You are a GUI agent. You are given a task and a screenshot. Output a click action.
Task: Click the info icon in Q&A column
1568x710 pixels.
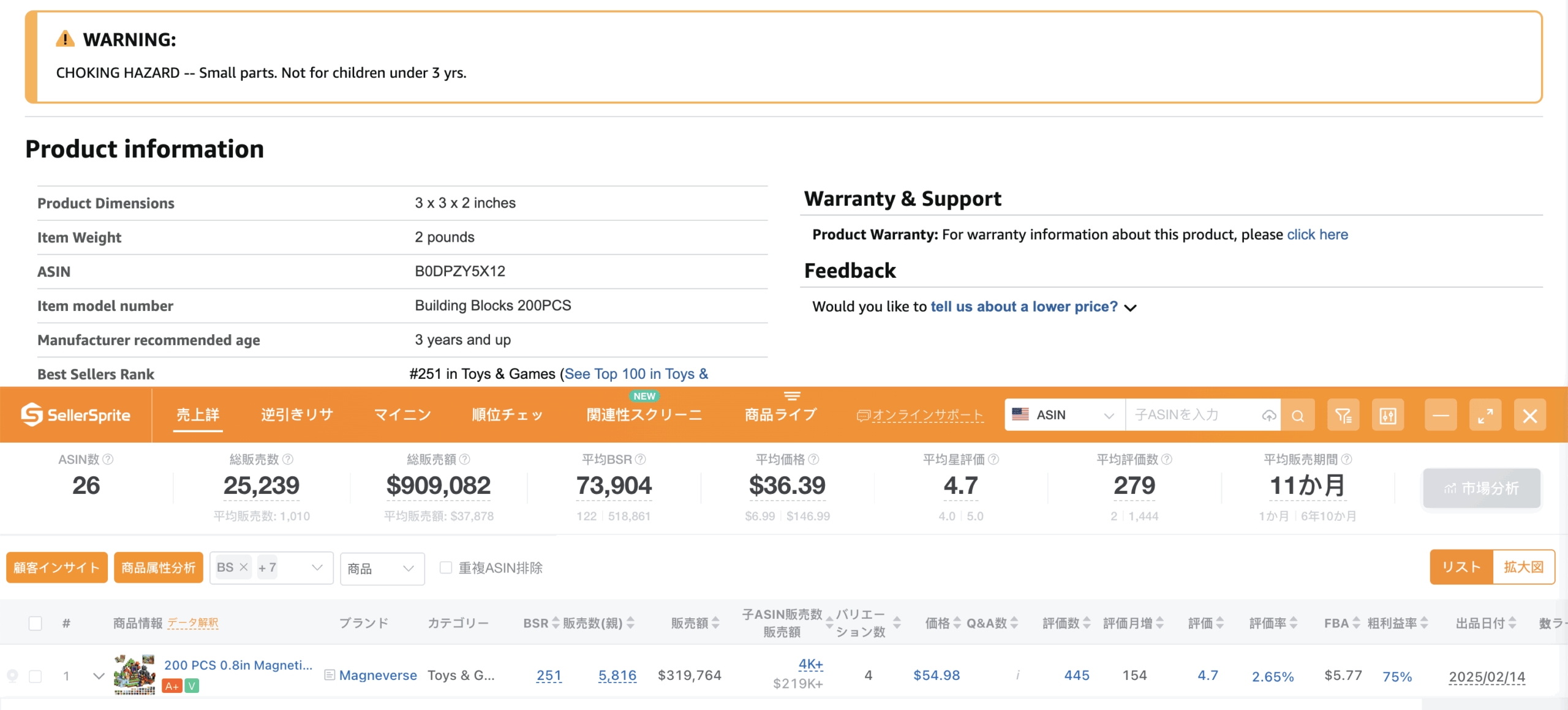(1017, 675)
